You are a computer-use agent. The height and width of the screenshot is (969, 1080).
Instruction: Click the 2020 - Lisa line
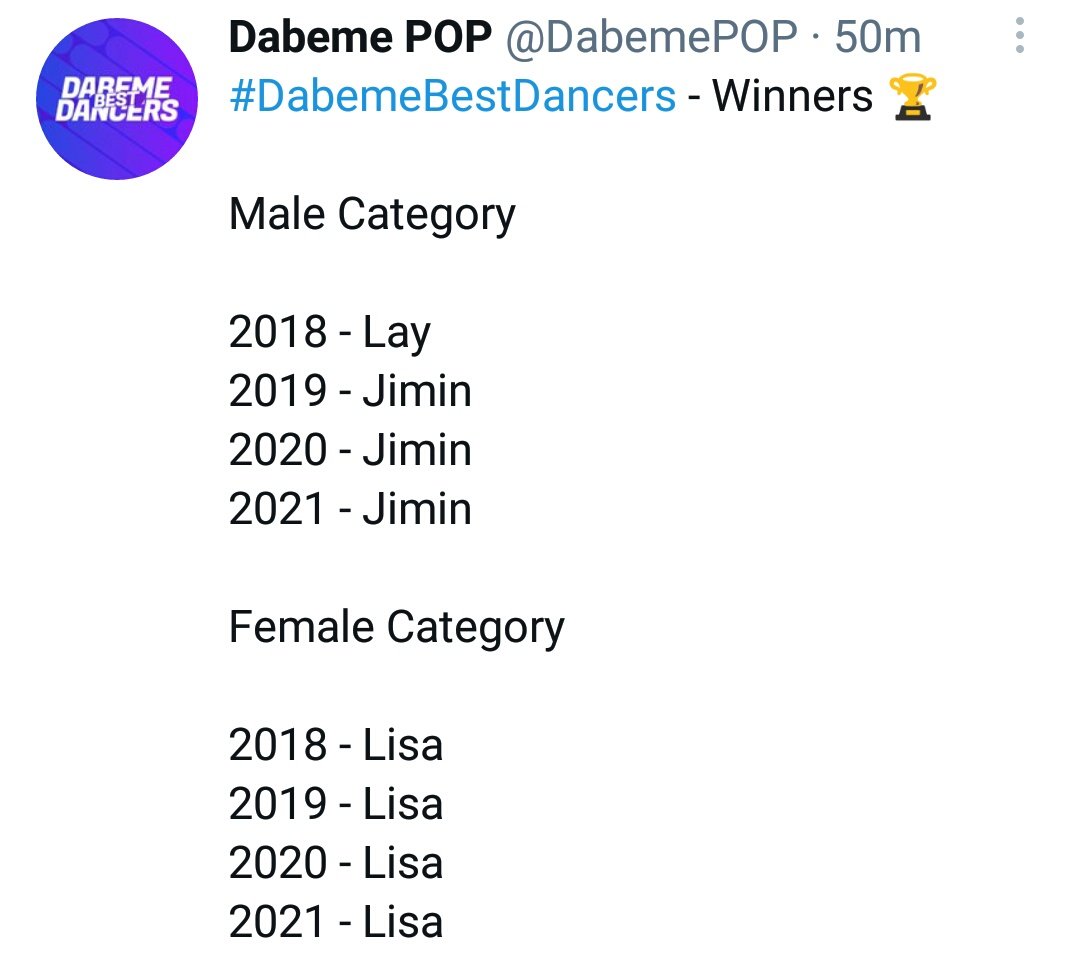click(335, 864)
